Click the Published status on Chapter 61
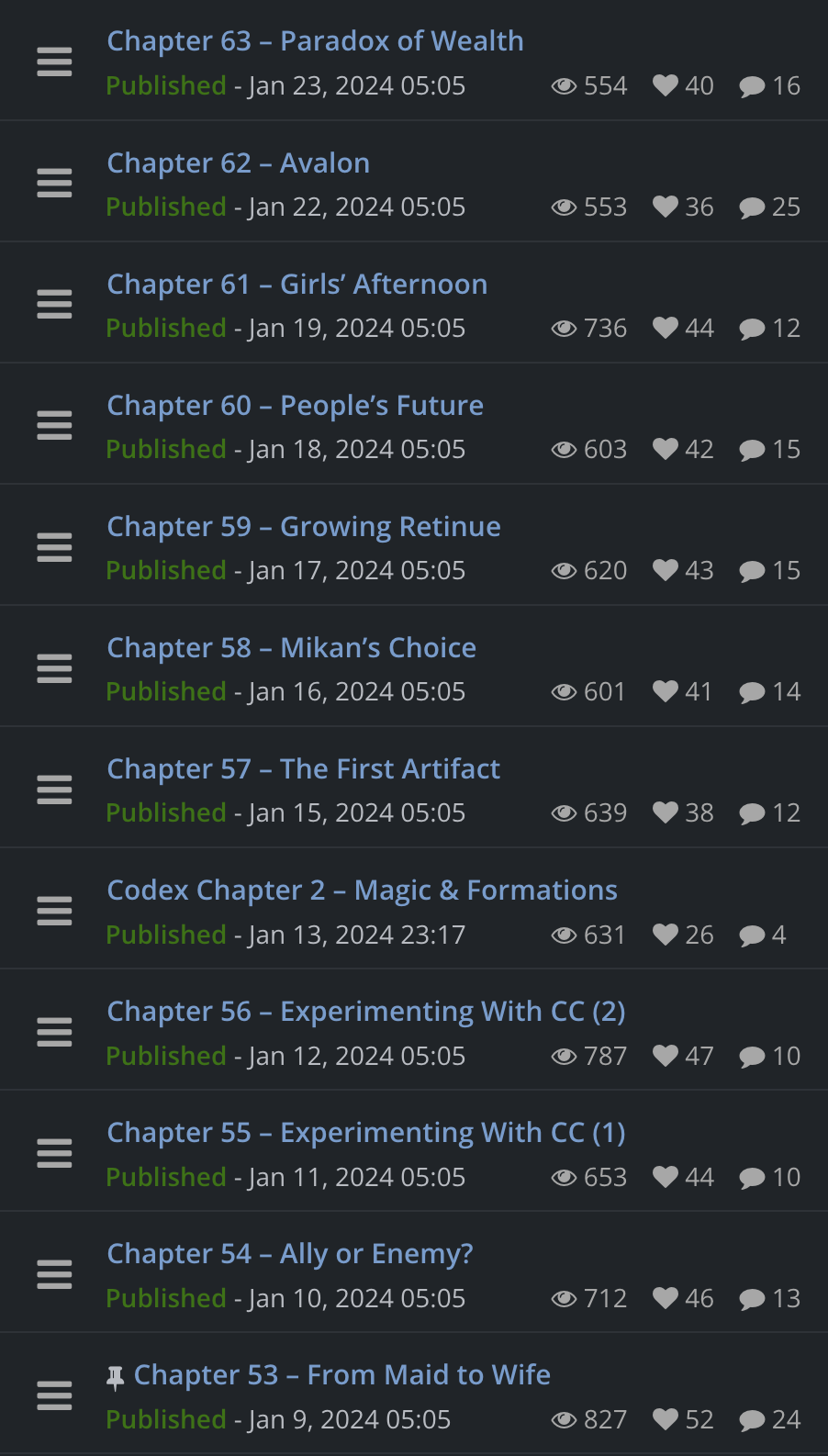The width and height of the screenshot is (828, 1456). click(166, 329)
